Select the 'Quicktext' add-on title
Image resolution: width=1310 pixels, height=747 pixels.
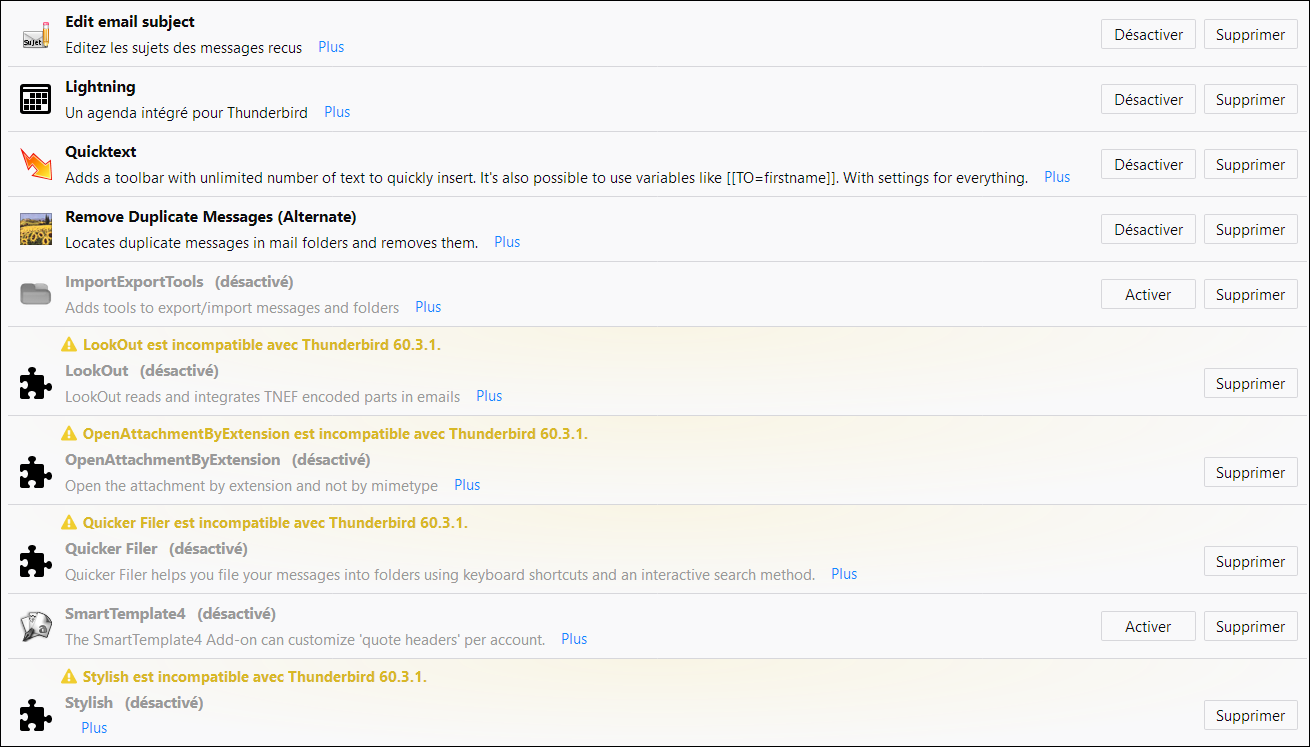[x=101, y=152]
